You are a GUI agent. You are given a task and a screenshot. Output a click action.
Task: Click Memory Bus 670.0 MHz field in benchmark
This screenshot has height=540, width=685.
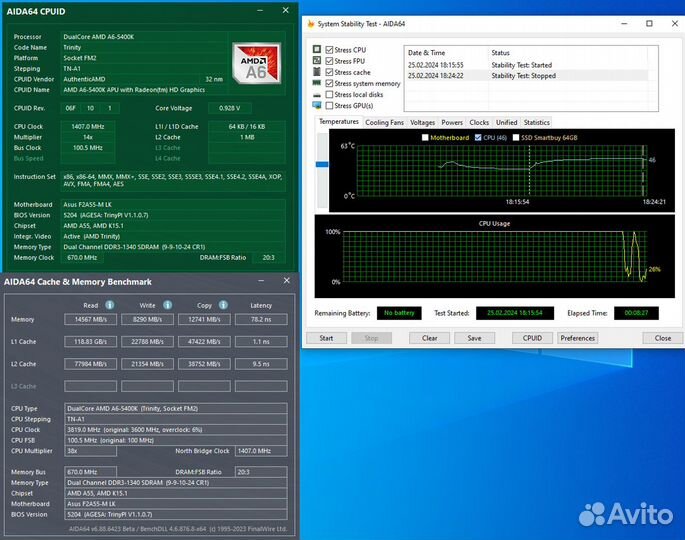click(90, 472)
